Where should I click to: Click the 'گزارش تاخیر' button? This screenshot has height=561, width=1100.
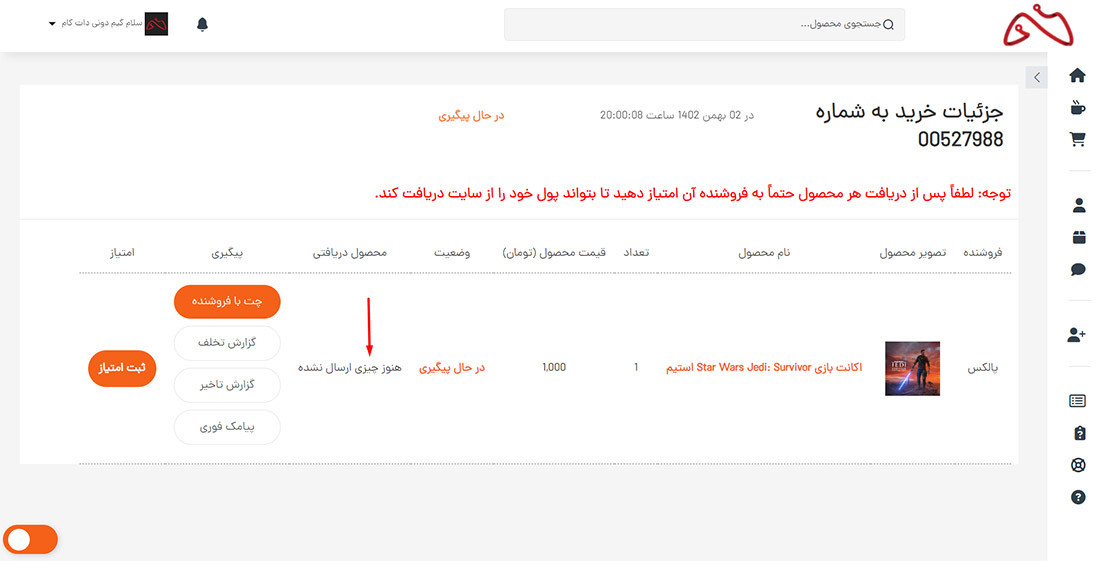pos(227,385)
